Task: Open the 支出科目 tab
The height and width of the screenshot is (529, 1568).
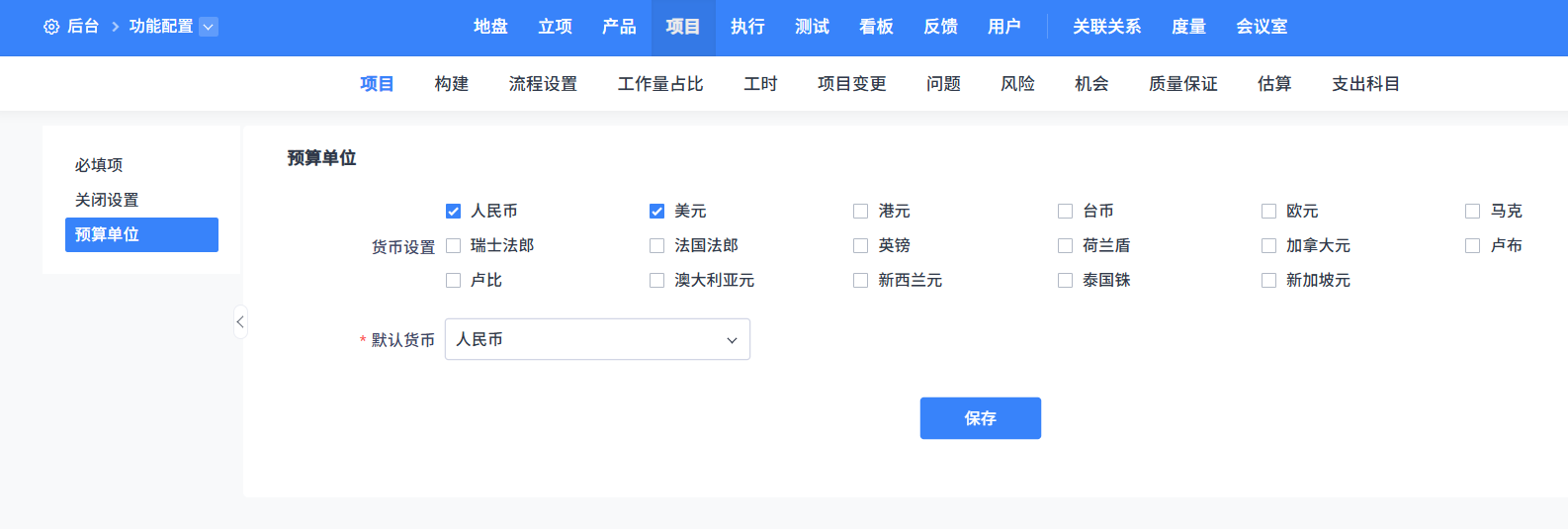Action: pos(1365,84)
